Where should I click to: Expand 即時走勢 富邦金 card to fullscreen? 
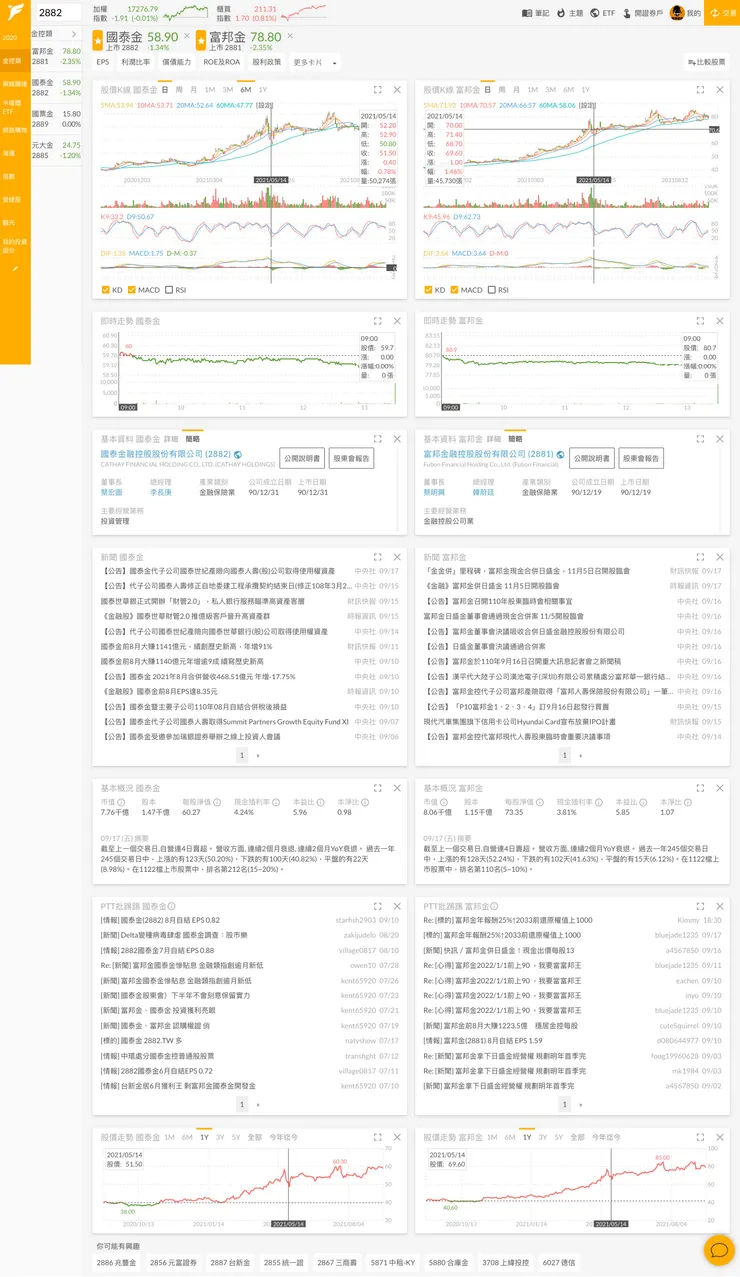699,321
